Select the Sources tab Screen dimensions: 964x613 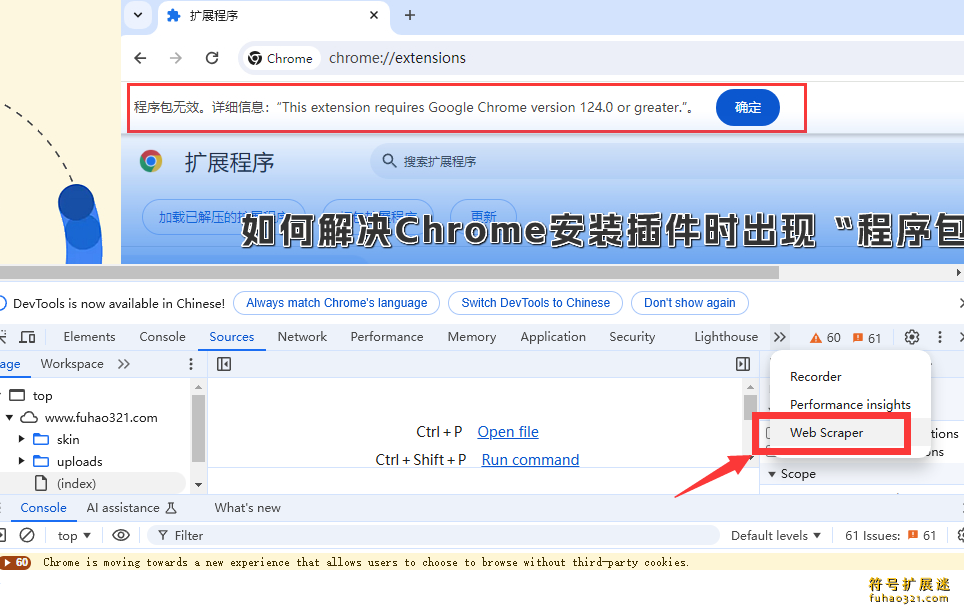tap(232, 337)
